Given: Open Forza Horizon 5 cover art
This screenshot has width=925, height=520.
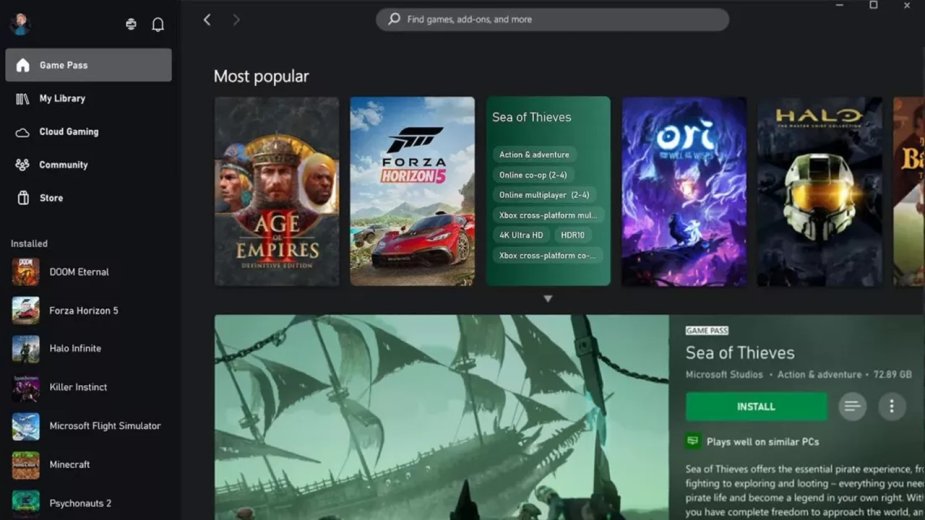Looking at the screenshot, I should (x=412, y=191).
